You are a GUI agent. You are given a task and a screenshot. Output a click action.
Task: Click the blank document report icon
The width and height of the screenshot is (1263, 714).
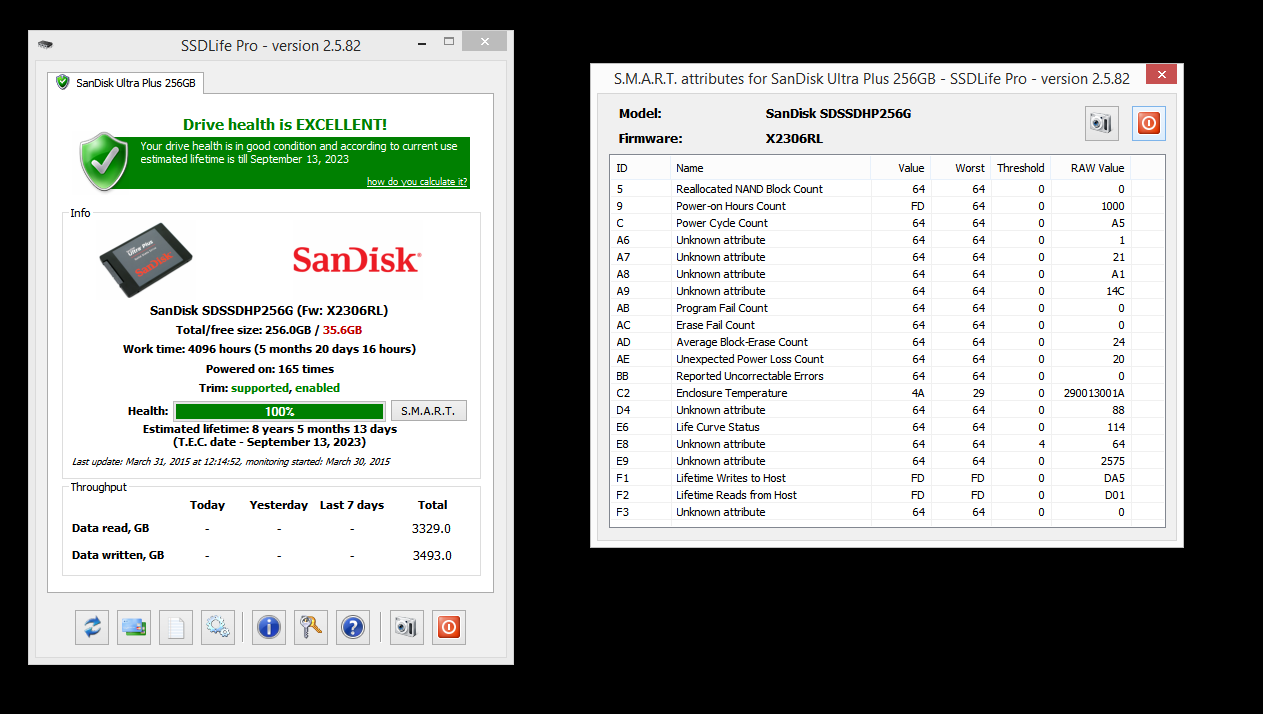coord(176,627)
